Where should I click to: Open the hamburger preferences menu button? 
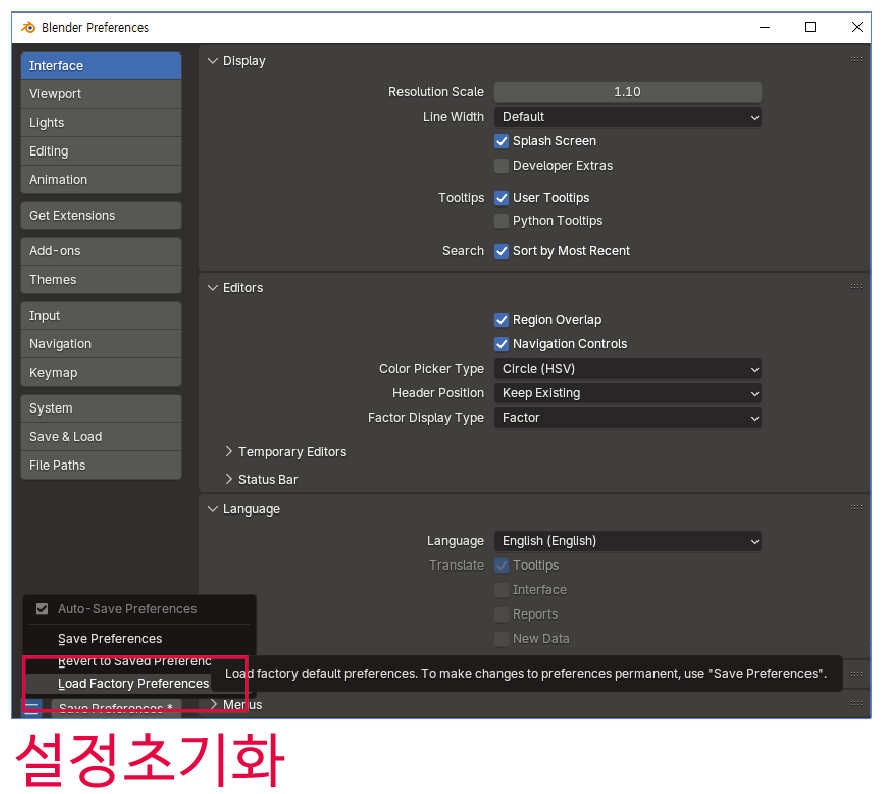click(32, 708)
